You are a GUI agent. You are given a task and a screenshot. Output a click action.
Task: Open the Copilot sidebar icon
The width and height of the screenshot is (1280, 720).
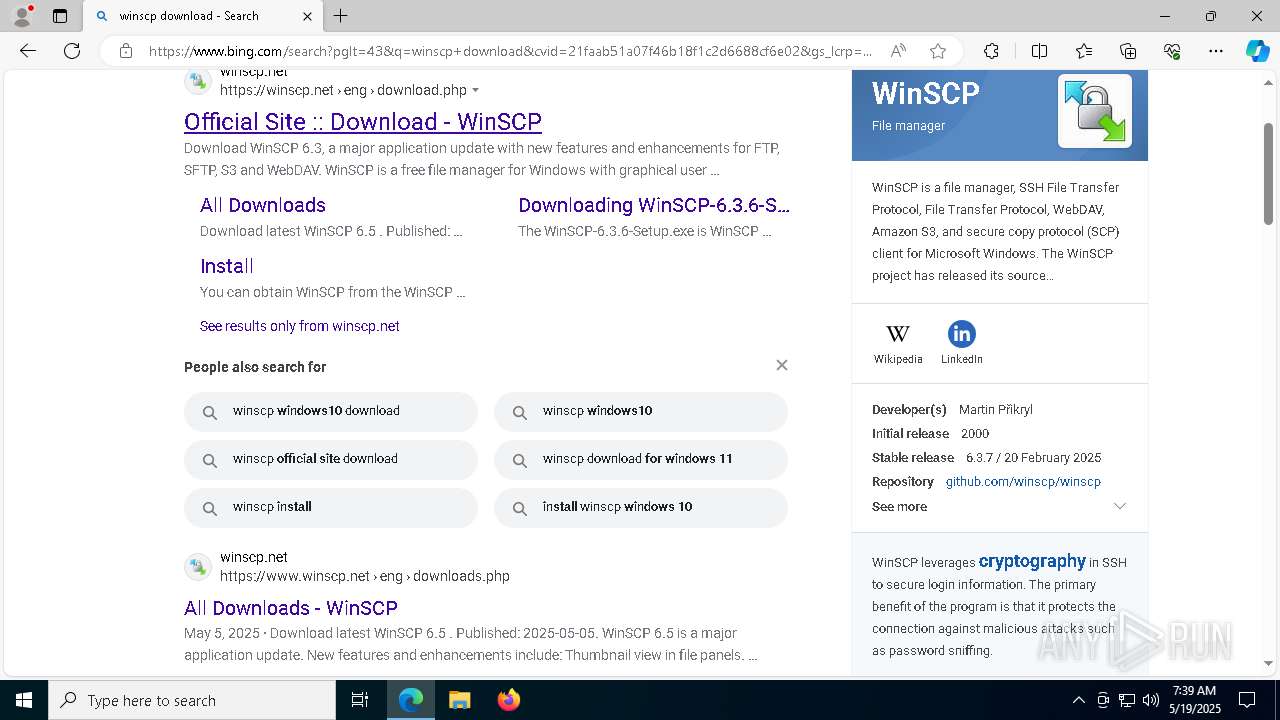1257,51
